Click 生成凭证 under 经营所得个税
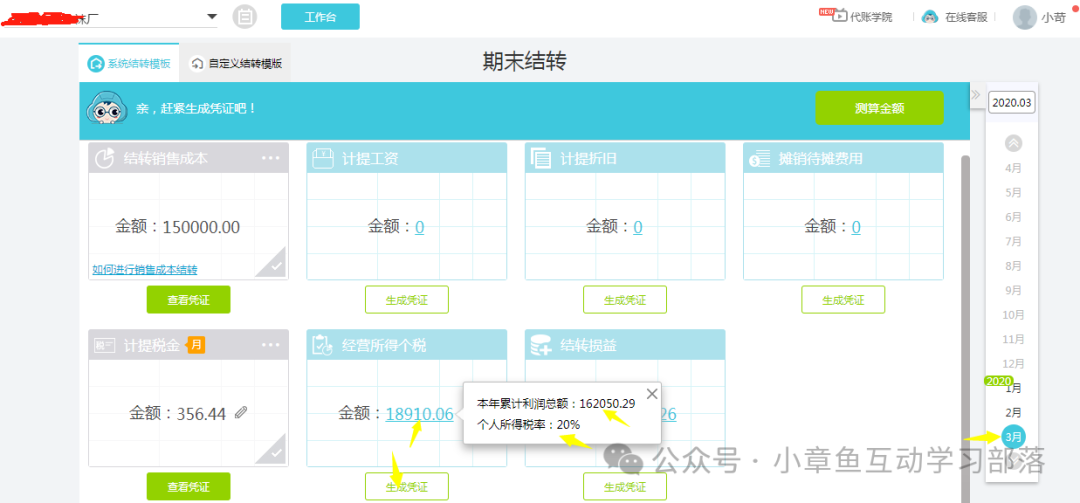1080x503 pixels. [406, 486]
